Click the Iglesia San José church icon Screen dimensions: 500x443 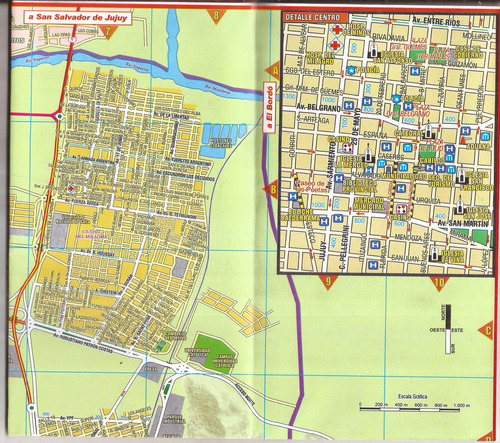[460, 206]
